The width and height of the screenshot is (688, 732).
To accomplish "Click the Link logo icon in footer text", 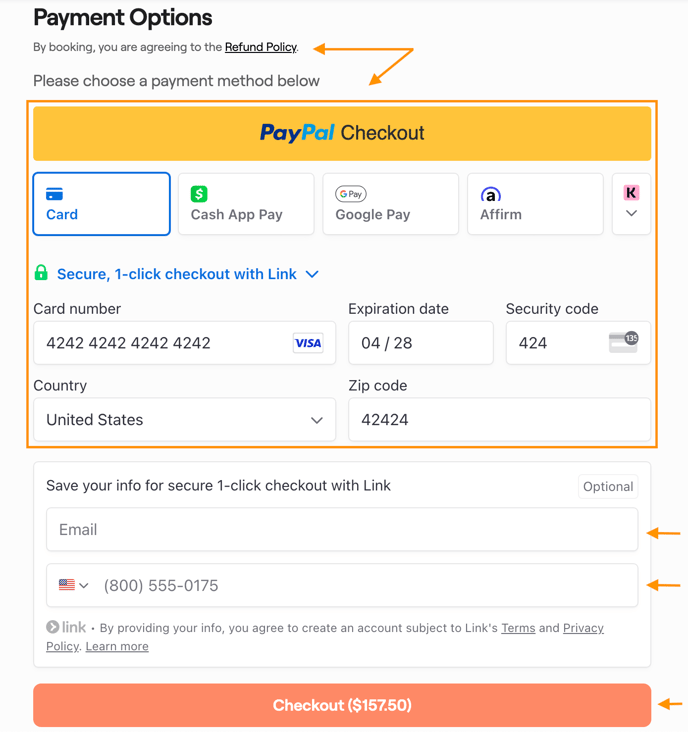I will 66,627.
